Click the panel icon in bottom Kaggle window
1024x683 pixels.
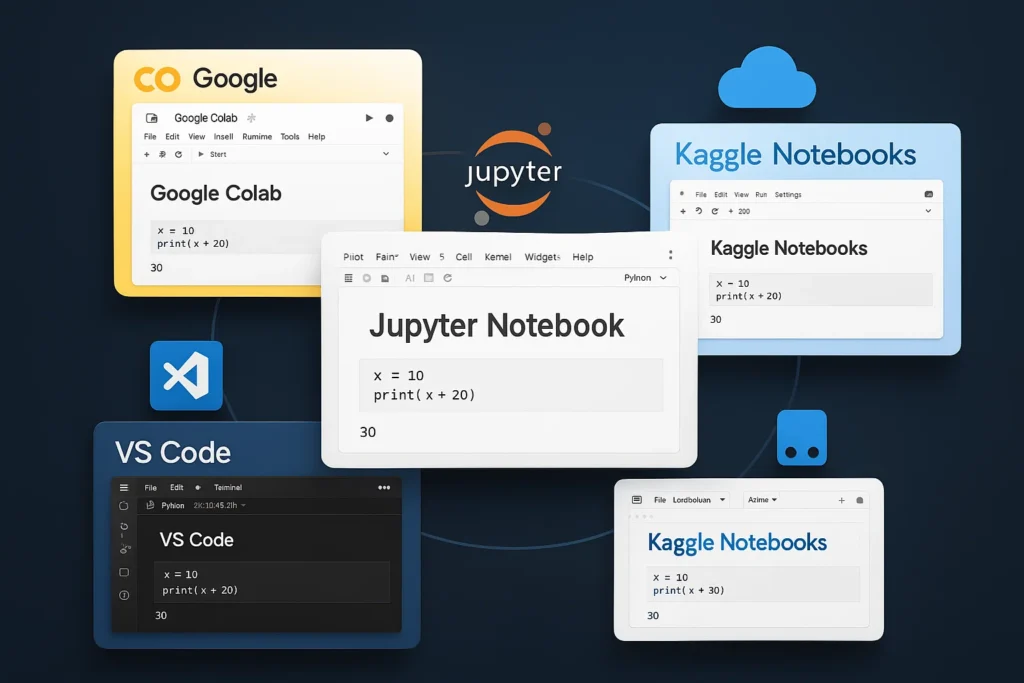point(637,500)
